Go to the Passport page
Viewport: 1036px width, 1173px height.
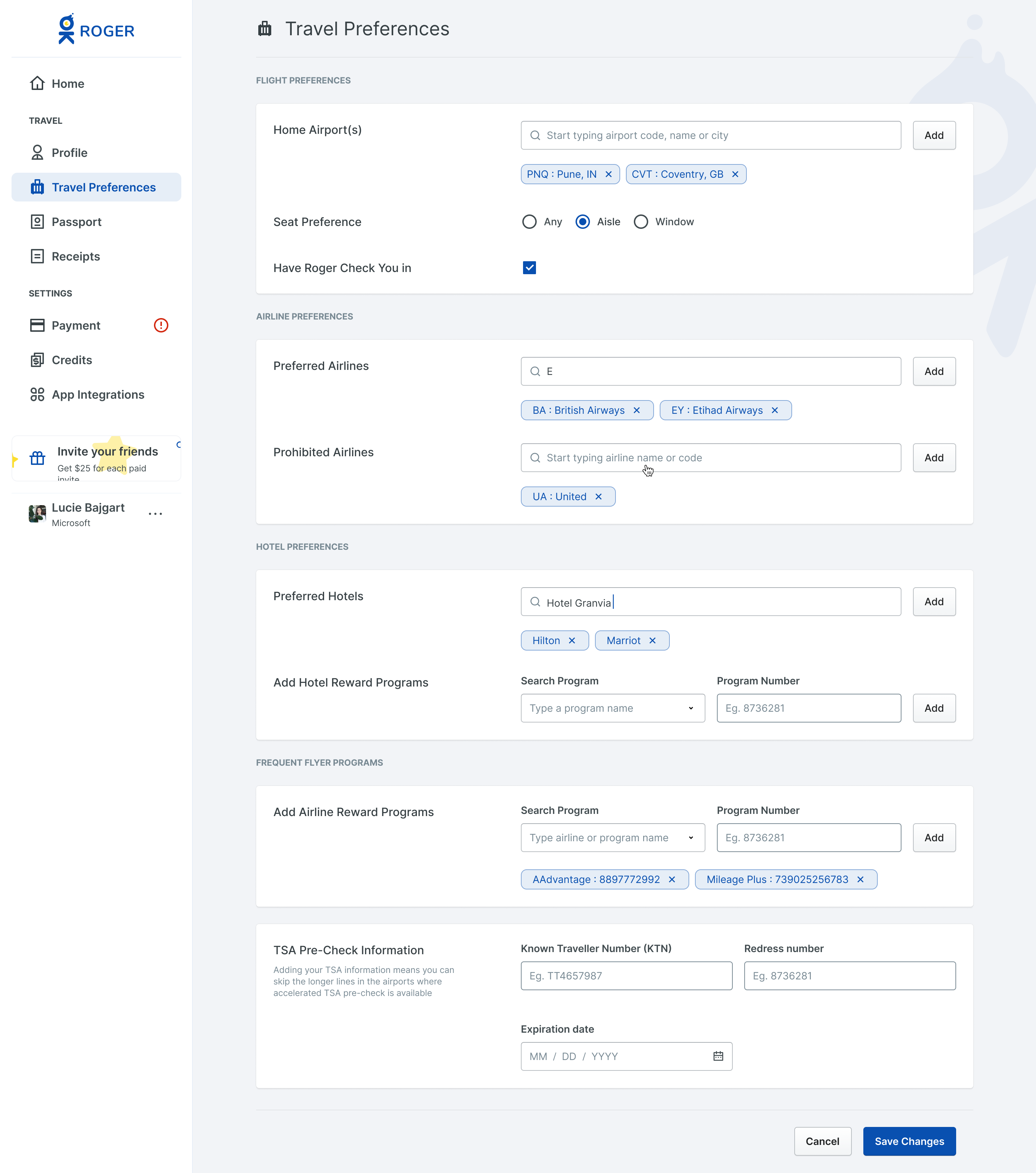point(76,222)
